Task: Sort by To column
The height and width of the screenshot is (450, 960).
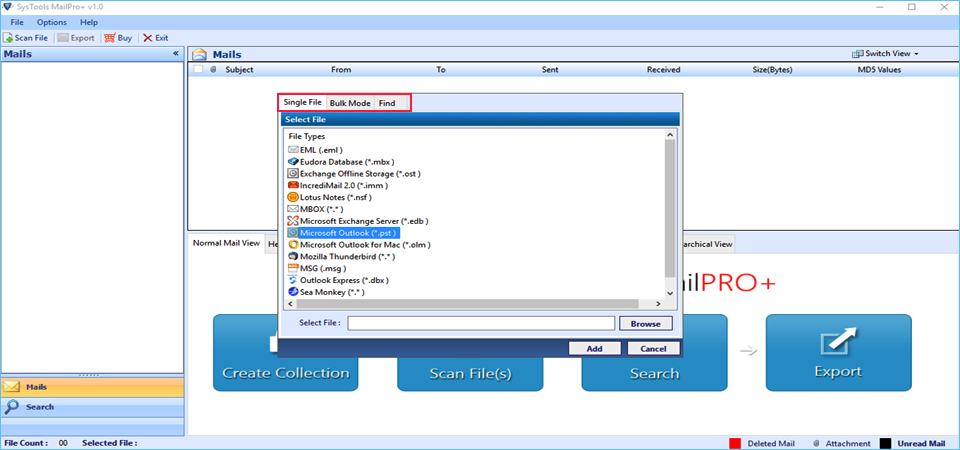Action: [441, 70]
